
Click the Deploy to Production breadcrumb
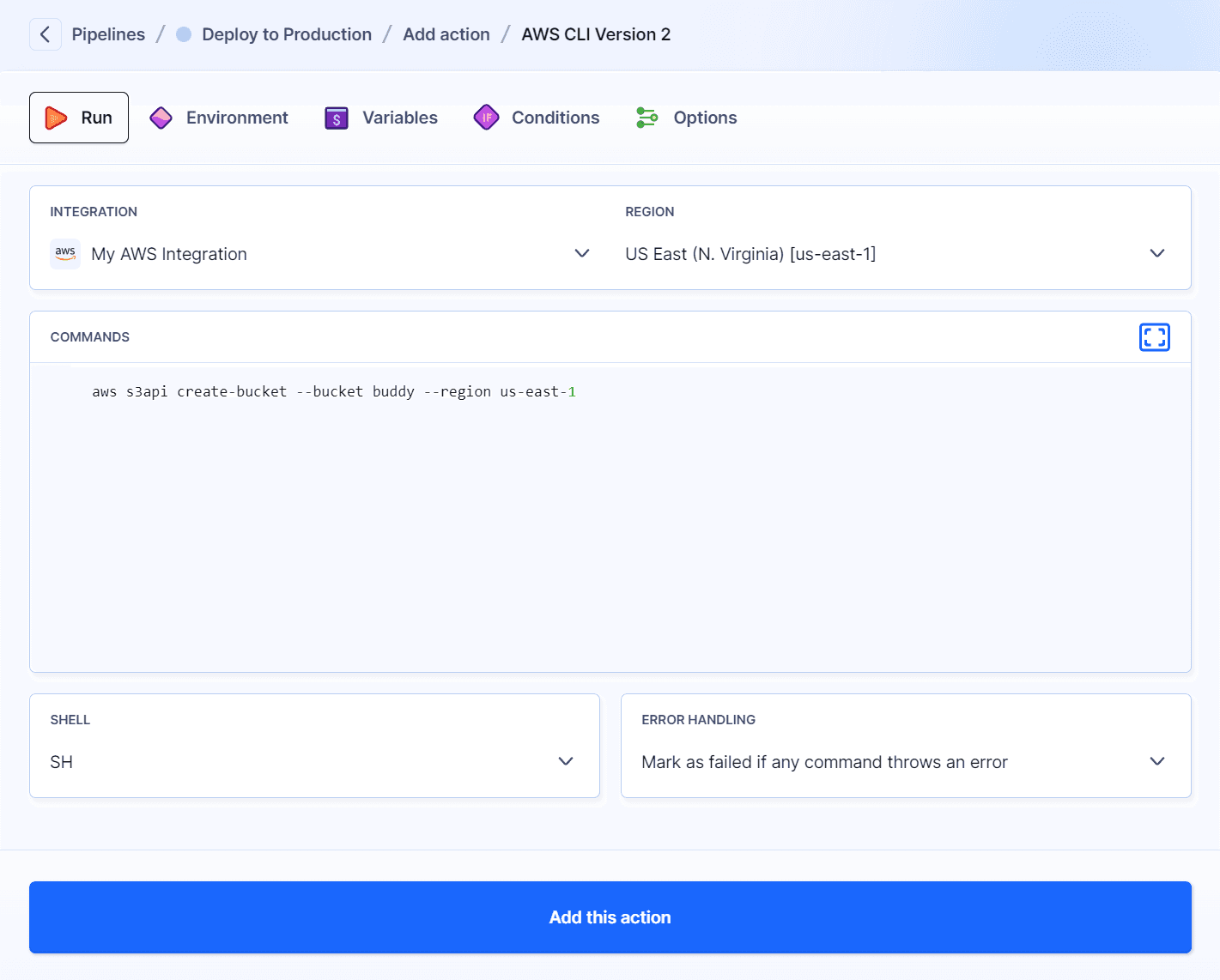286,34
